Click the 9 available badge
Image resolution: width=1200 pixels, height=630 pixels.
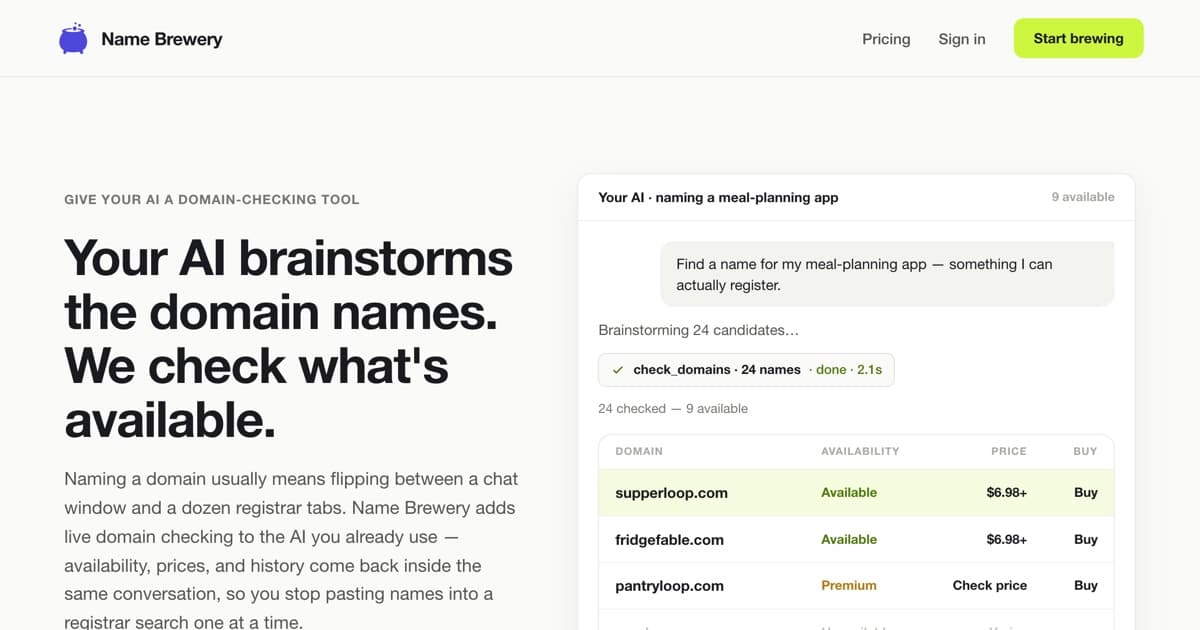pos(1082,197)
